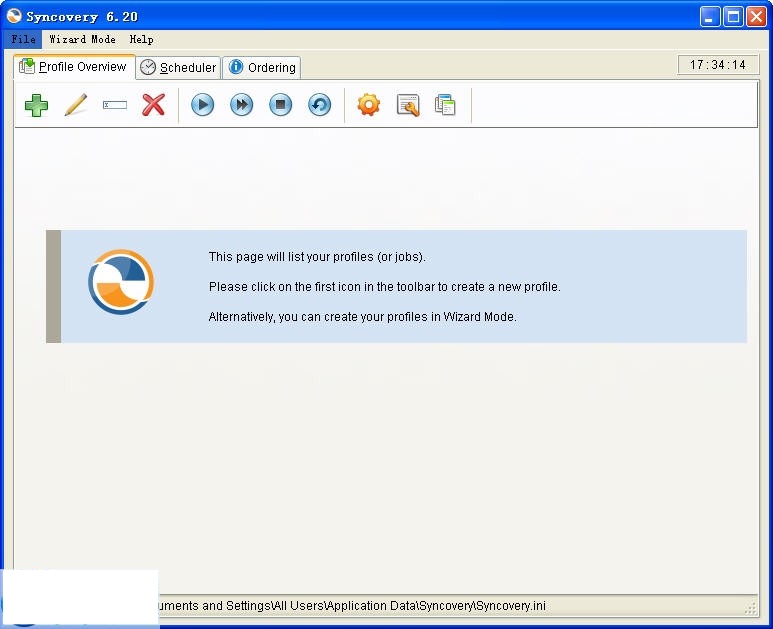Click the clock display showing 17:34:14

tap(718, 65)
